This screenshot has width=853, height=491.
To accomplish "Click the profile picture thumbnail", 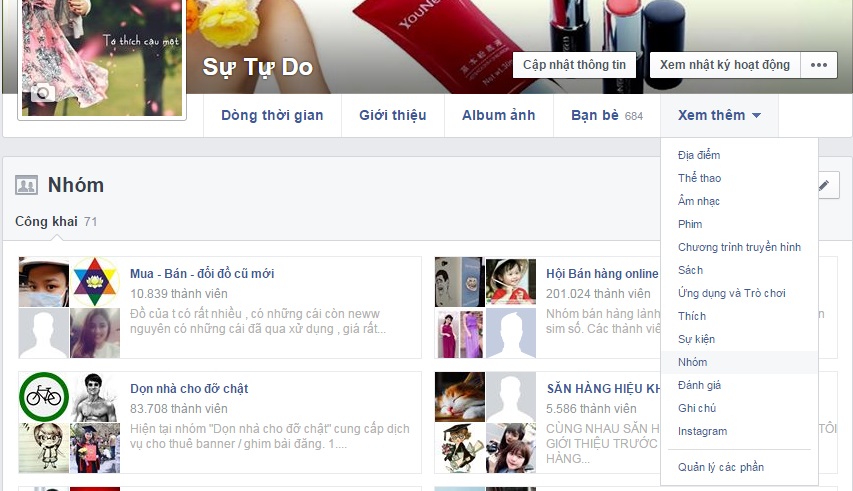I will (x=102, y=57).
